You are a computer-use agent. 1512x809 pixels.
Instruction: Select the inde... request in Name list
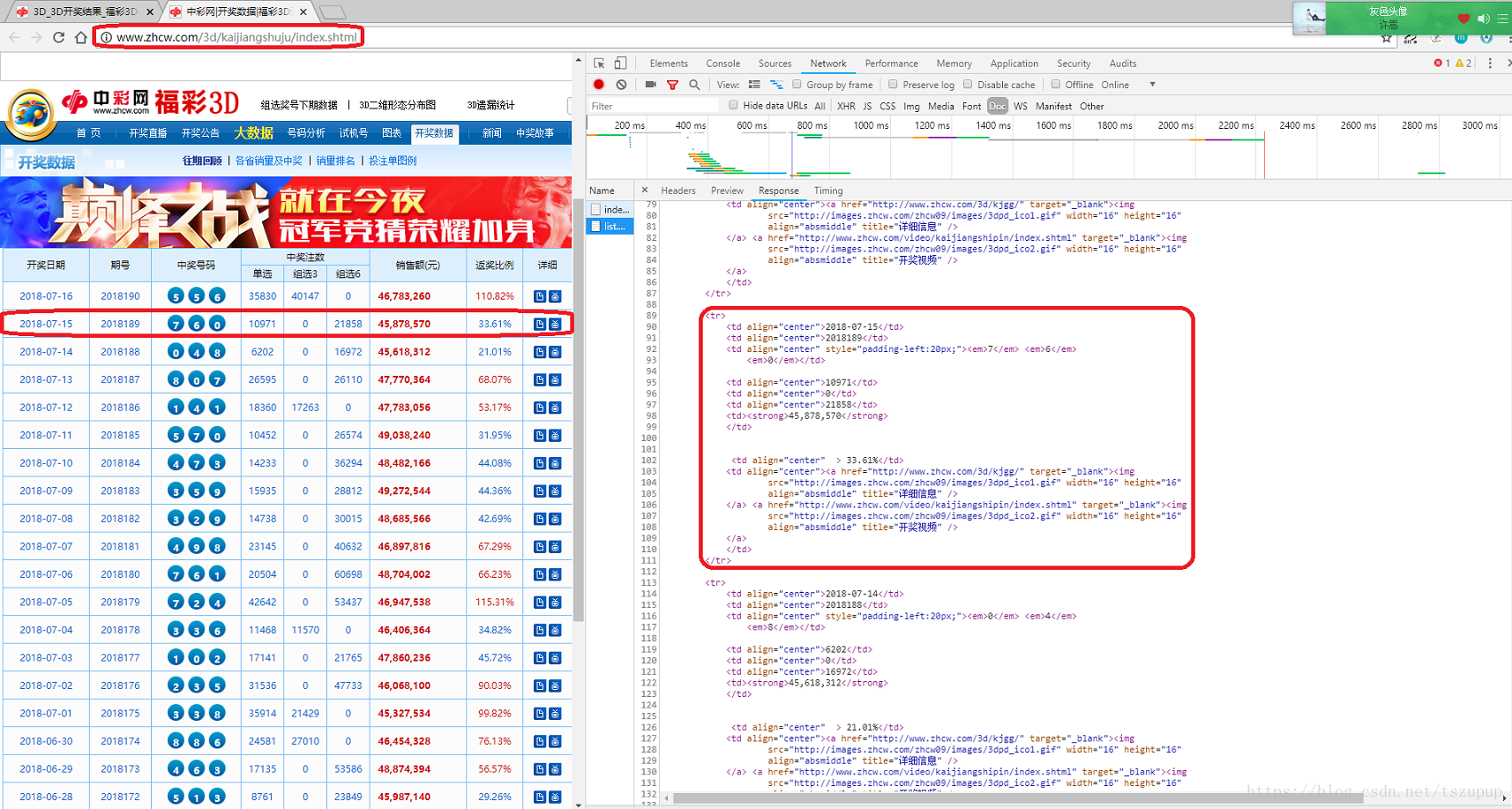point(610,210)
